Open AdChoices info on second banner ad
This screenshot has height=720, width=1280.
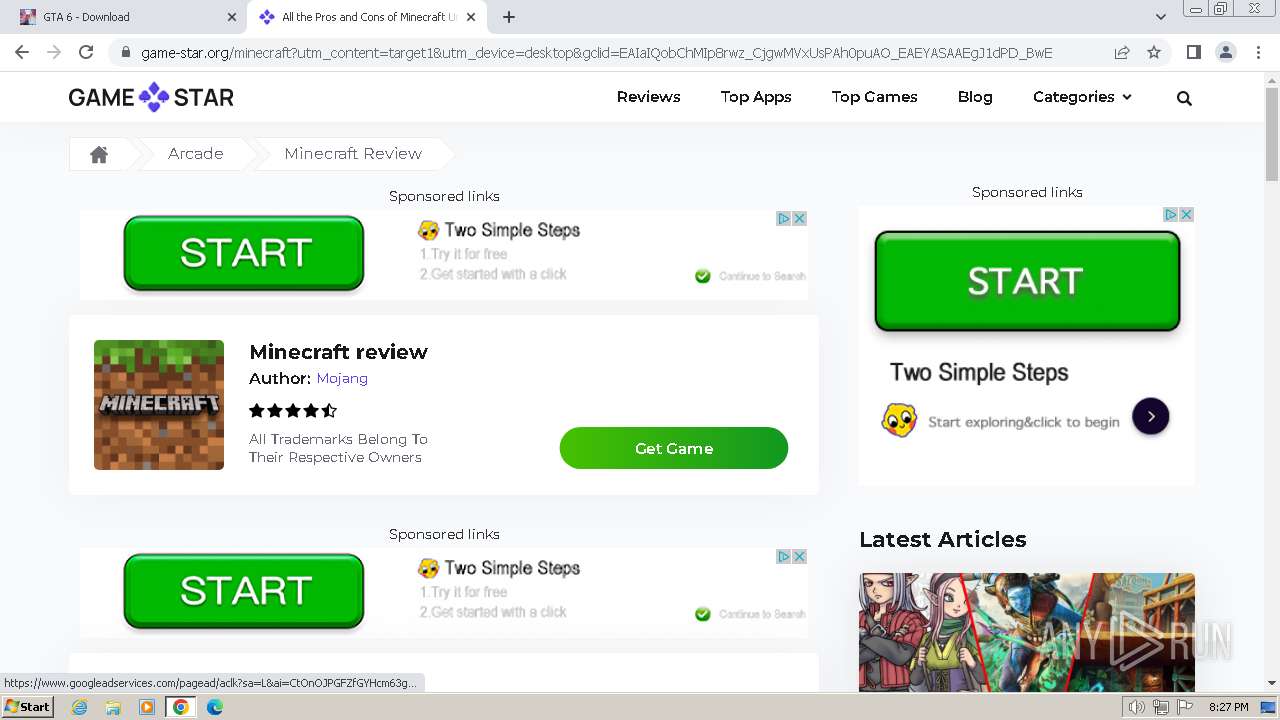(x=785, y=556)
